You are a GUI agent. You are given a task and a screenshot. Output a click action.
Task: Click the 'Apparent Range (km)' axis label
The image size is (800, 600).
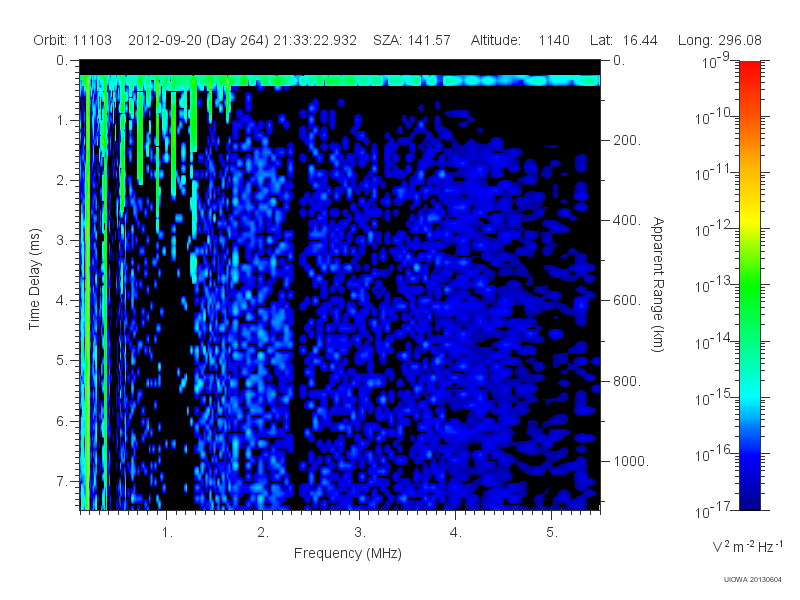tap(659, 284)
